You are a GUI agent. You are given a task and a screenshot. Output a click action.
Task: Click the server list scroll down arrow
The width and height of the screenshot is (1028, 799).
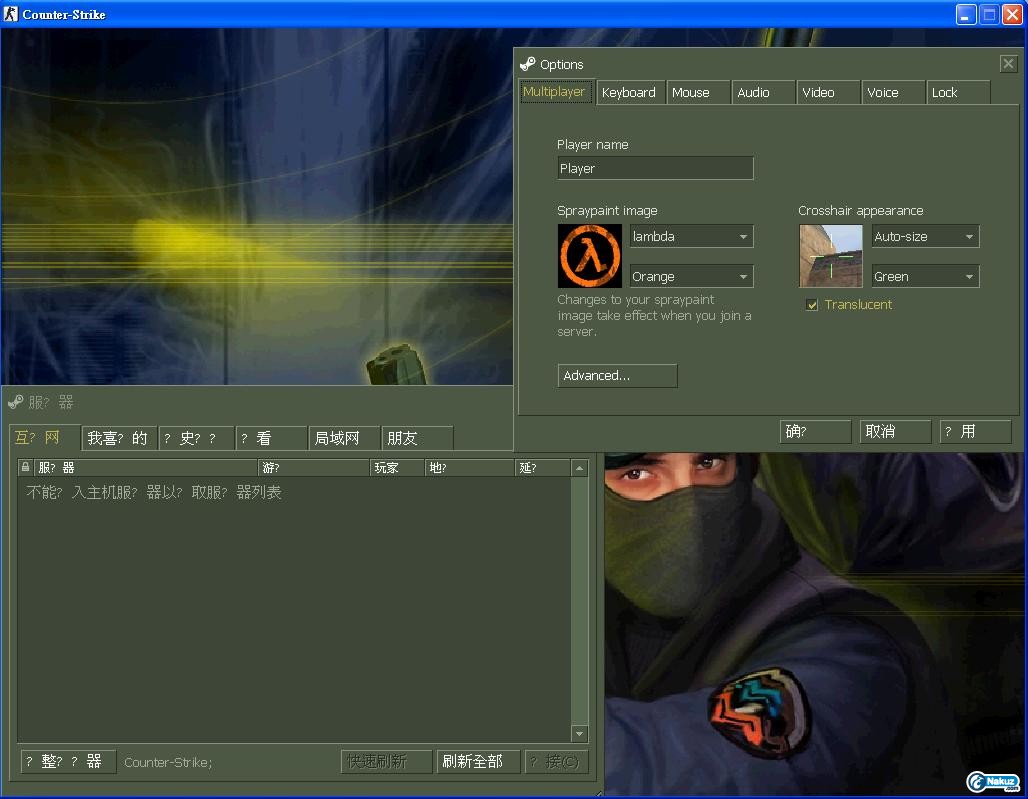coord(579,734)
